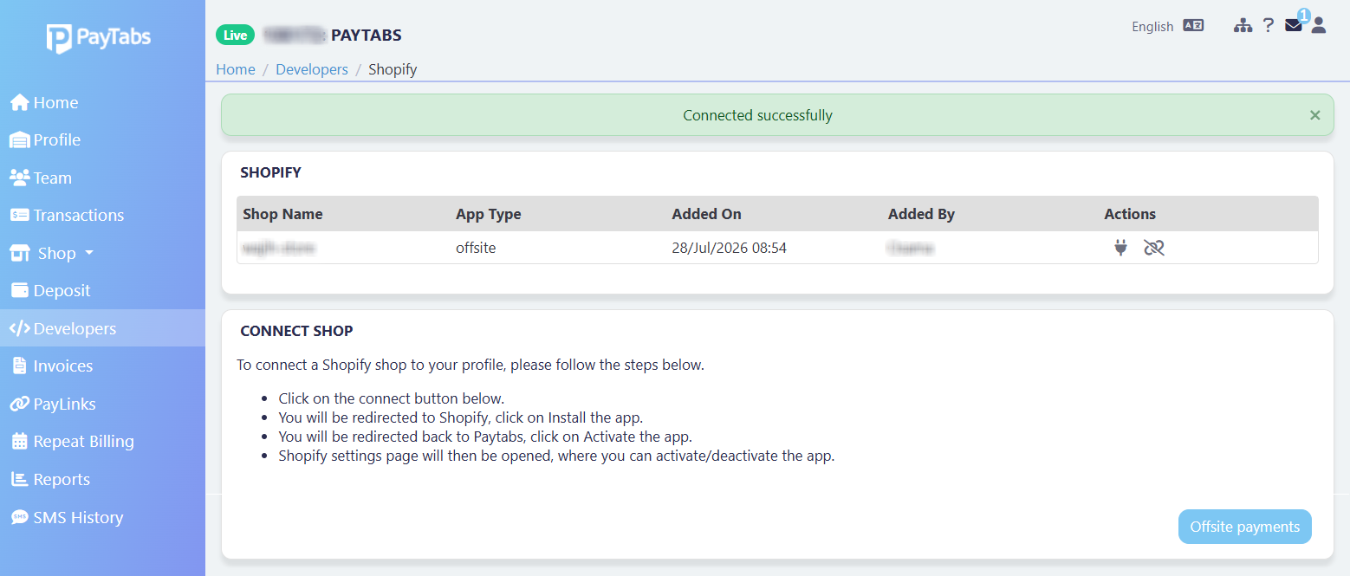Viewport: 1350px width, 576px height.
Task: Open the Deposit sidebar item
Action: tap(102, 291)
